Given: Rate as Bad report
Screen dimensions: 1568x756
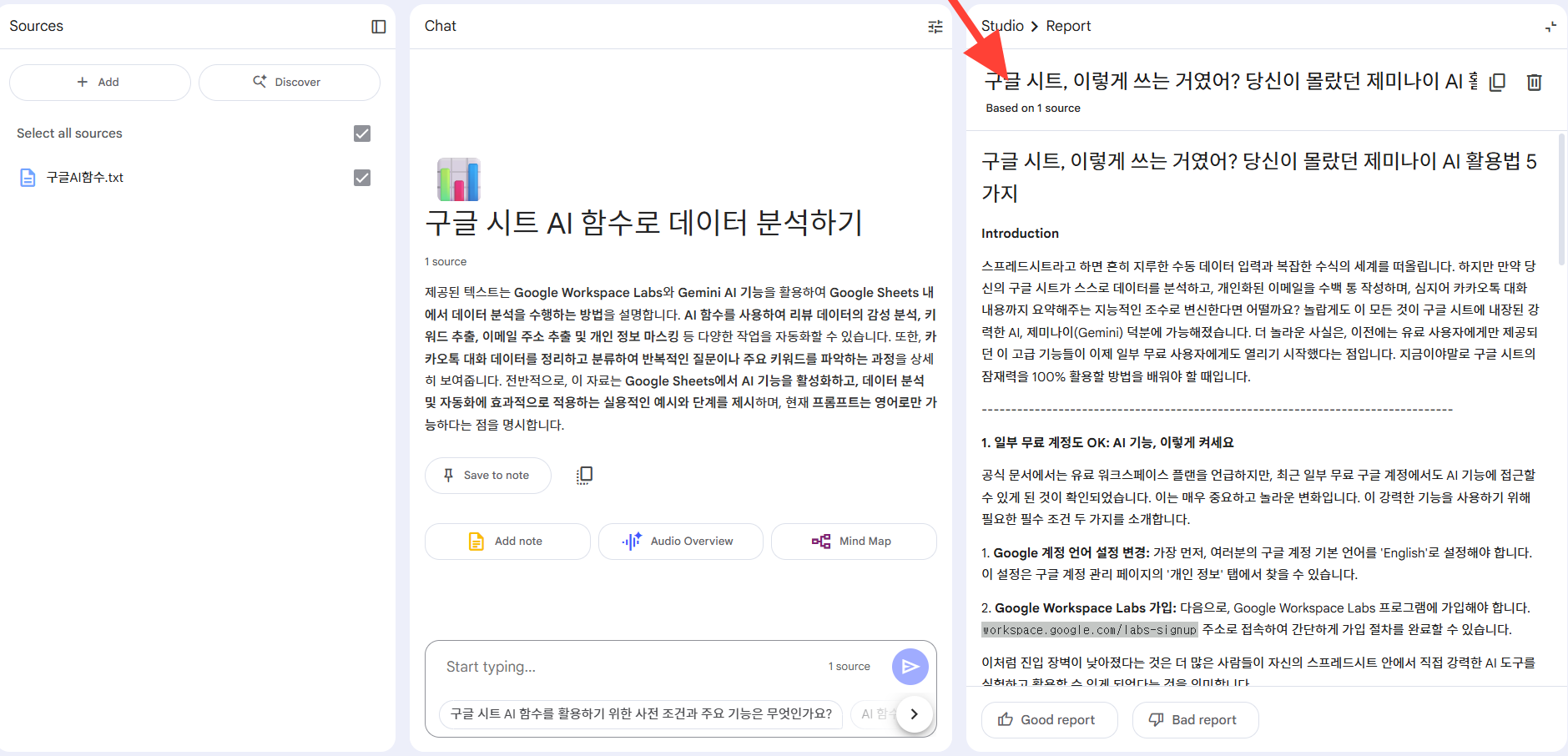Looking at the screenshot, I should pyautogui.click(x=1195, y=720).
